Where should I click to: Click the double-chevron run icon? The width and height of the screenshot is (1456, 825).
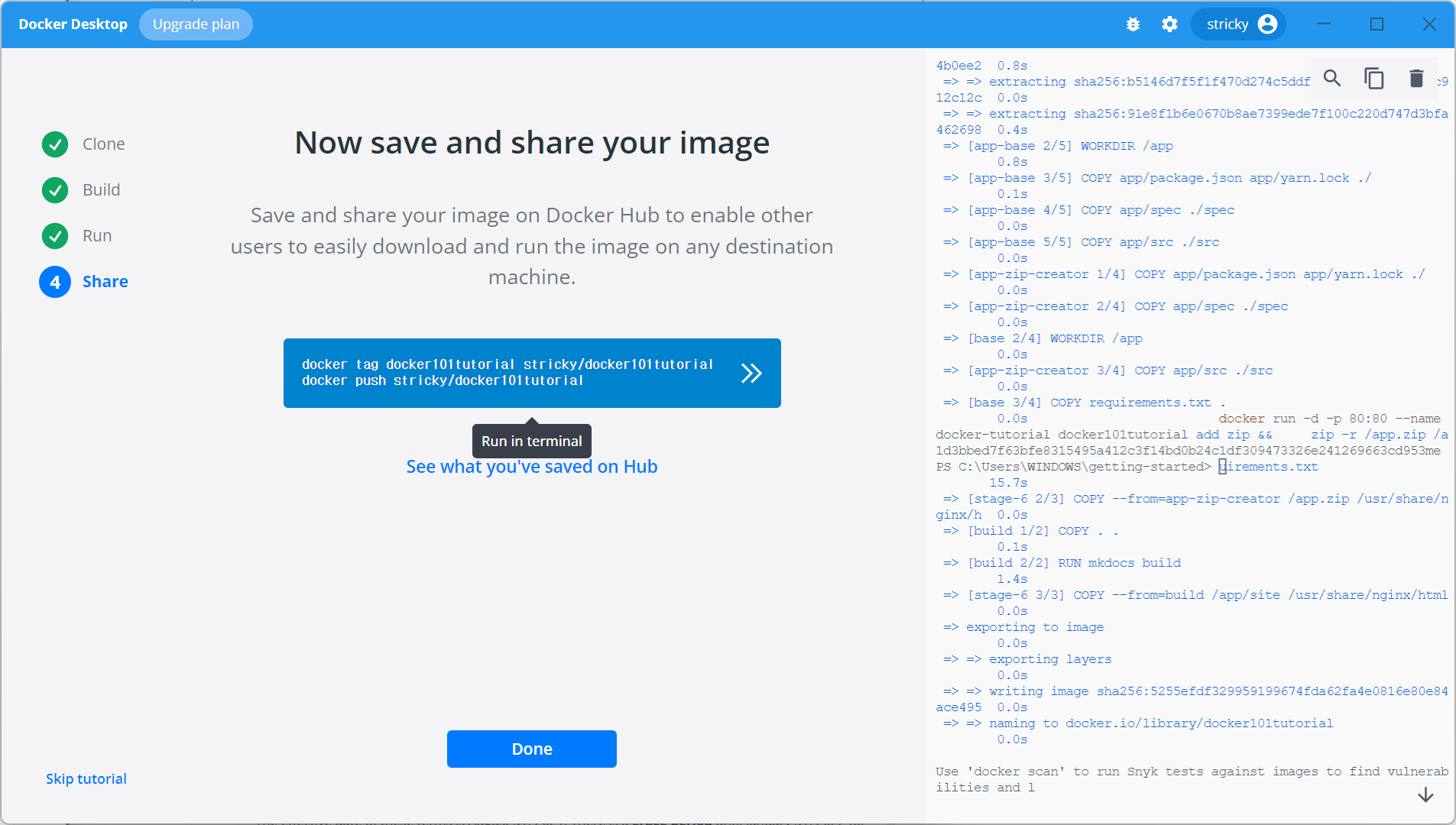[x=751, y=373]
